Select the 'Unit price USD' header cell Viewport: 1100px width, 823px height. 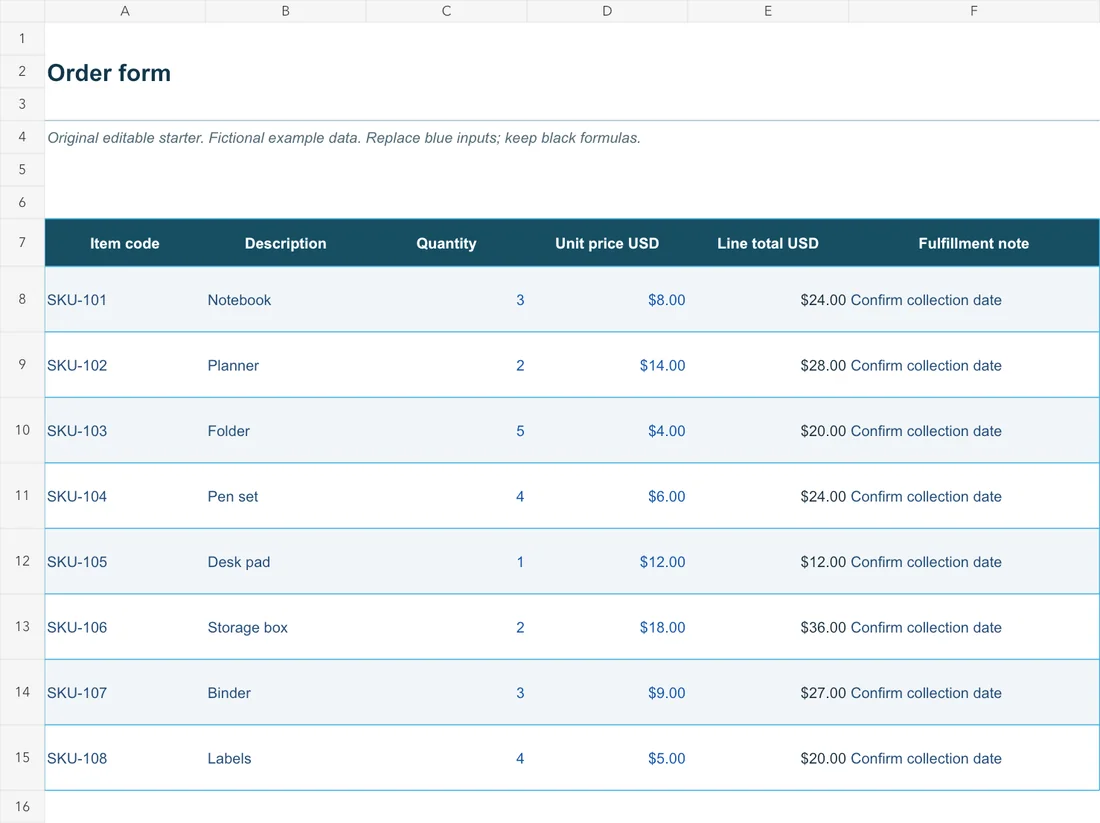607,243
